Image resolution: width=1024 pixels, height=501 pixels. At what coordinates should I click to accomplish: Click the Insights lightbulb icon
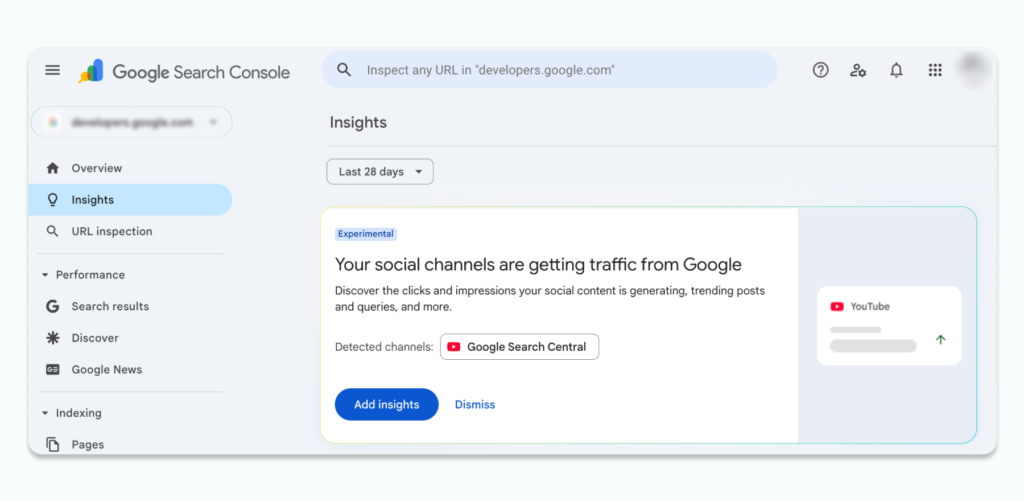click(x=53, y=200)
